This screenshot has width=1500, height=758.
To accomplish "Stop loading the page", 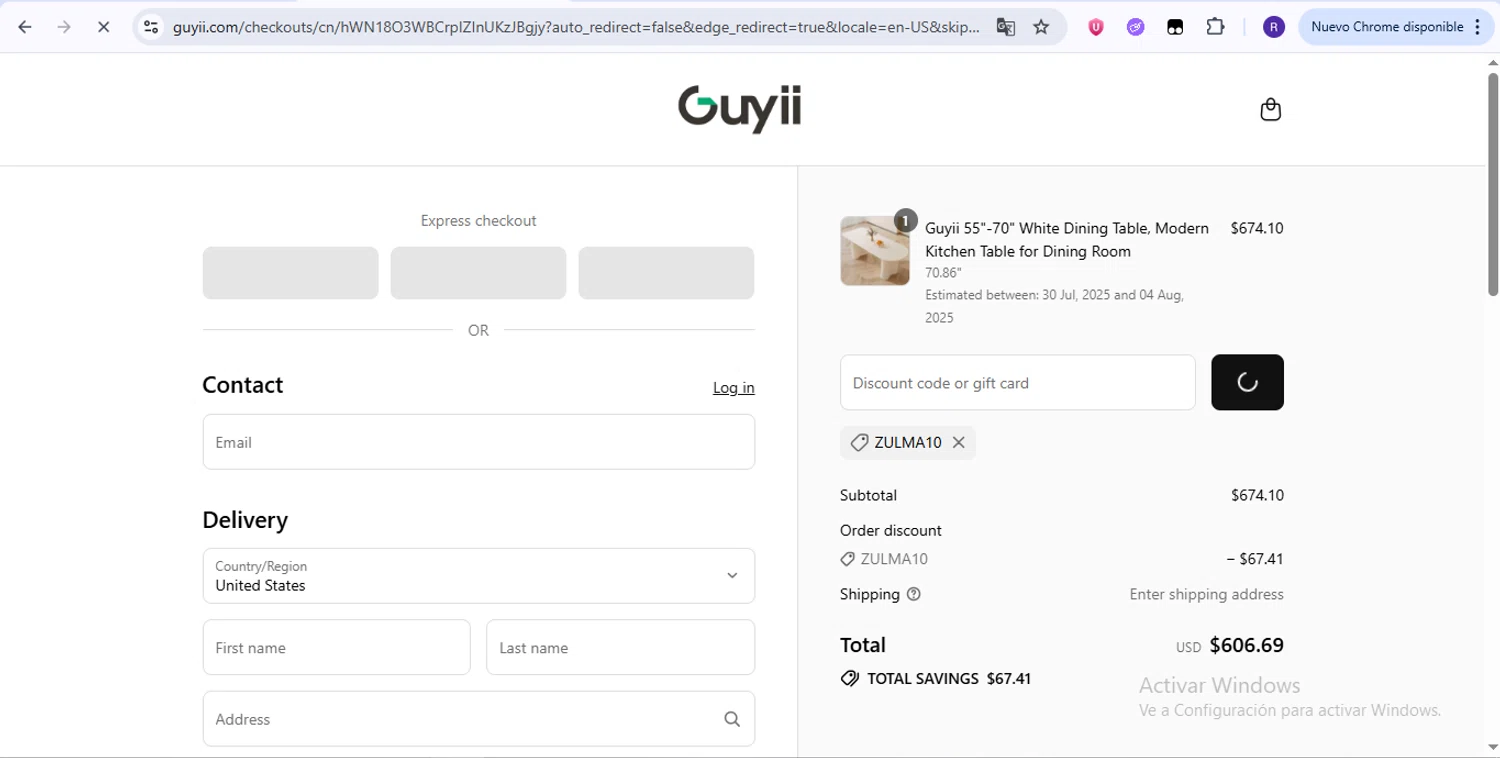I will (103, 27).
